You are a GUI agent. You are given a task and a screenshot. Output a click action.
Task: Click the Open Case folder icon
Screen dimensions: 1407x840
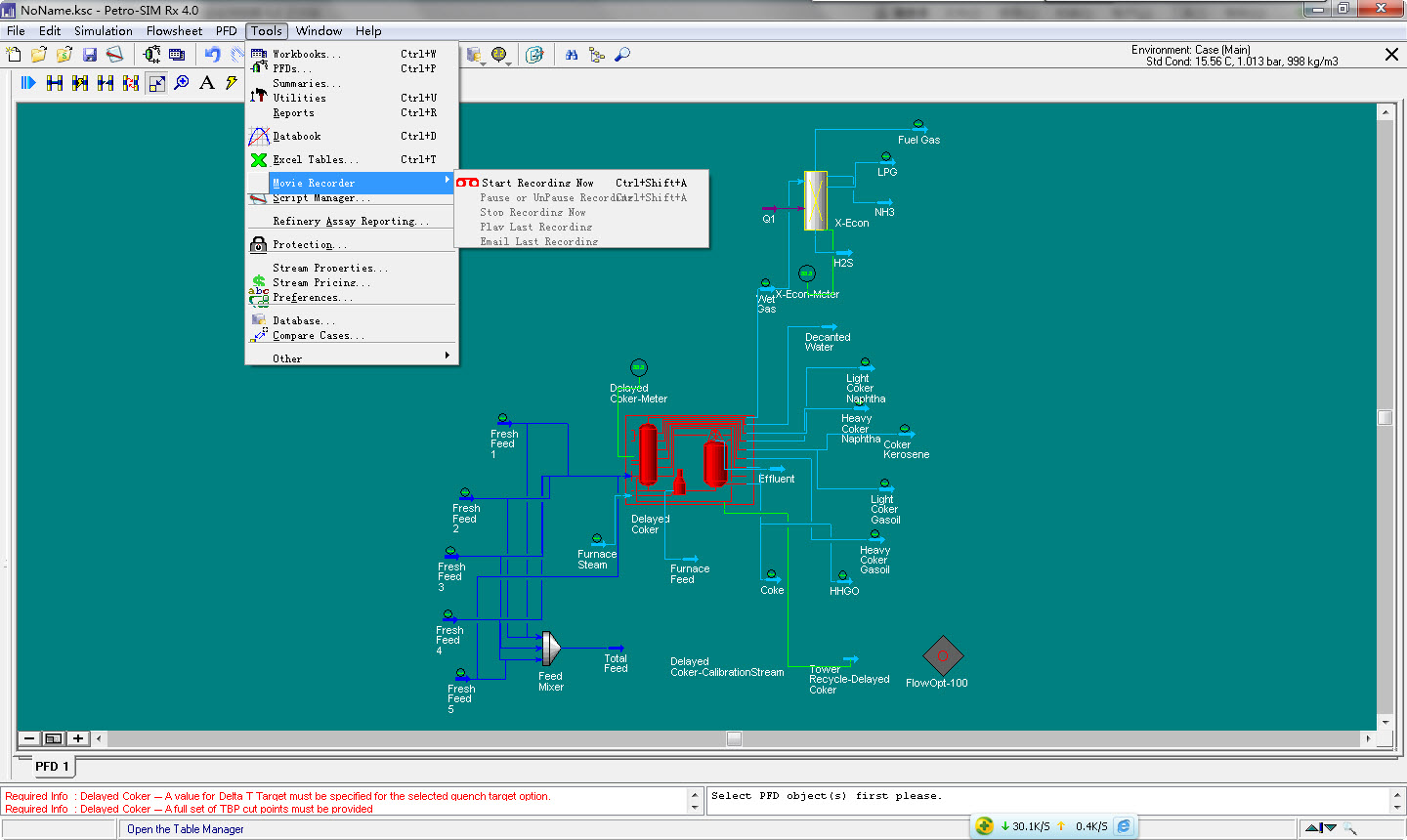[39, 55]
